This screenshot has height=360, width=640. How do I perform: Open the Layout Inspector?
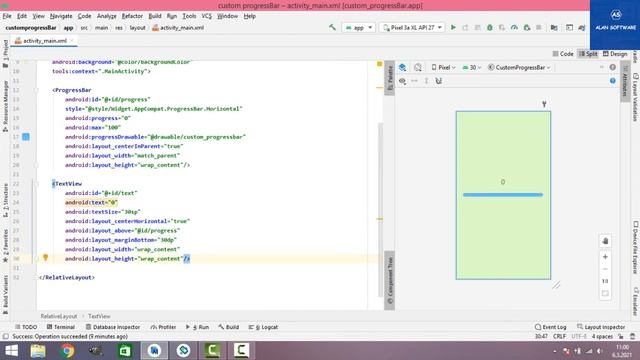601,327
